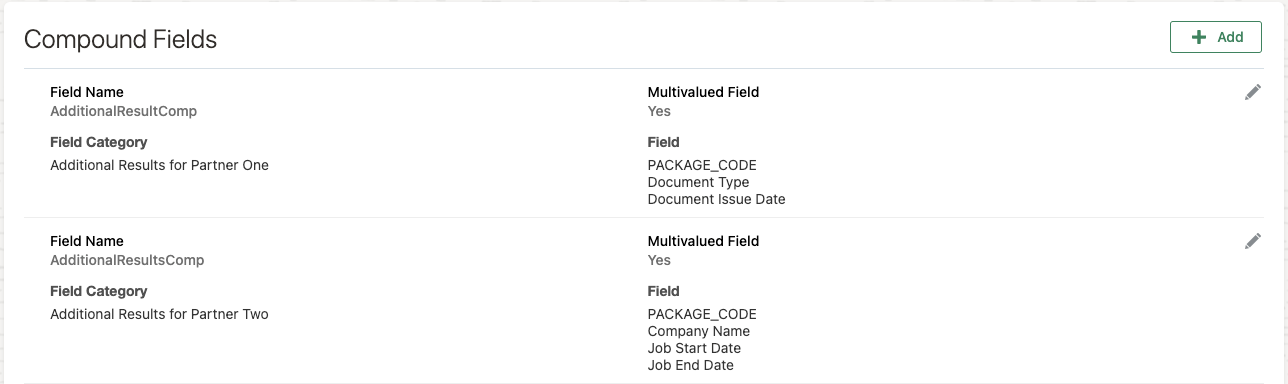
Task: Click the plus icon in Add button
Action: (1200, 37)
